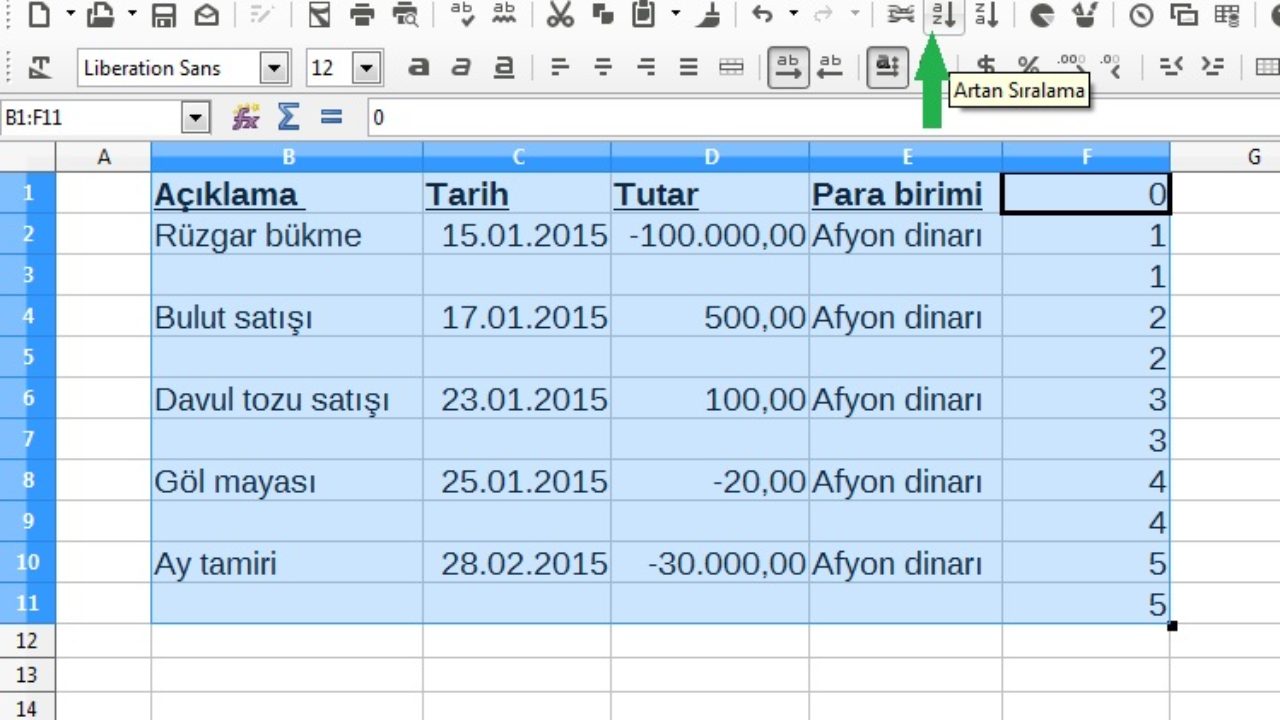Click the Sort Ascending (Artan Sıralama) icon
The width and height of the screenshot is (1280, 720).
tap(943, 15)
